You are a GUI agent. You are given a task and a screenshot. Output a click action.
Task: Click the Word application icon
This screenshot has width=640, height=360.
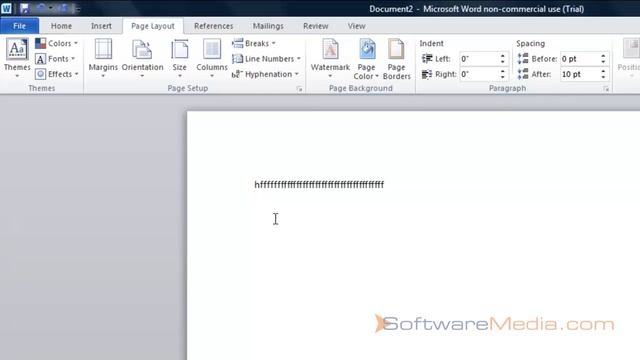tap(7, 9)
